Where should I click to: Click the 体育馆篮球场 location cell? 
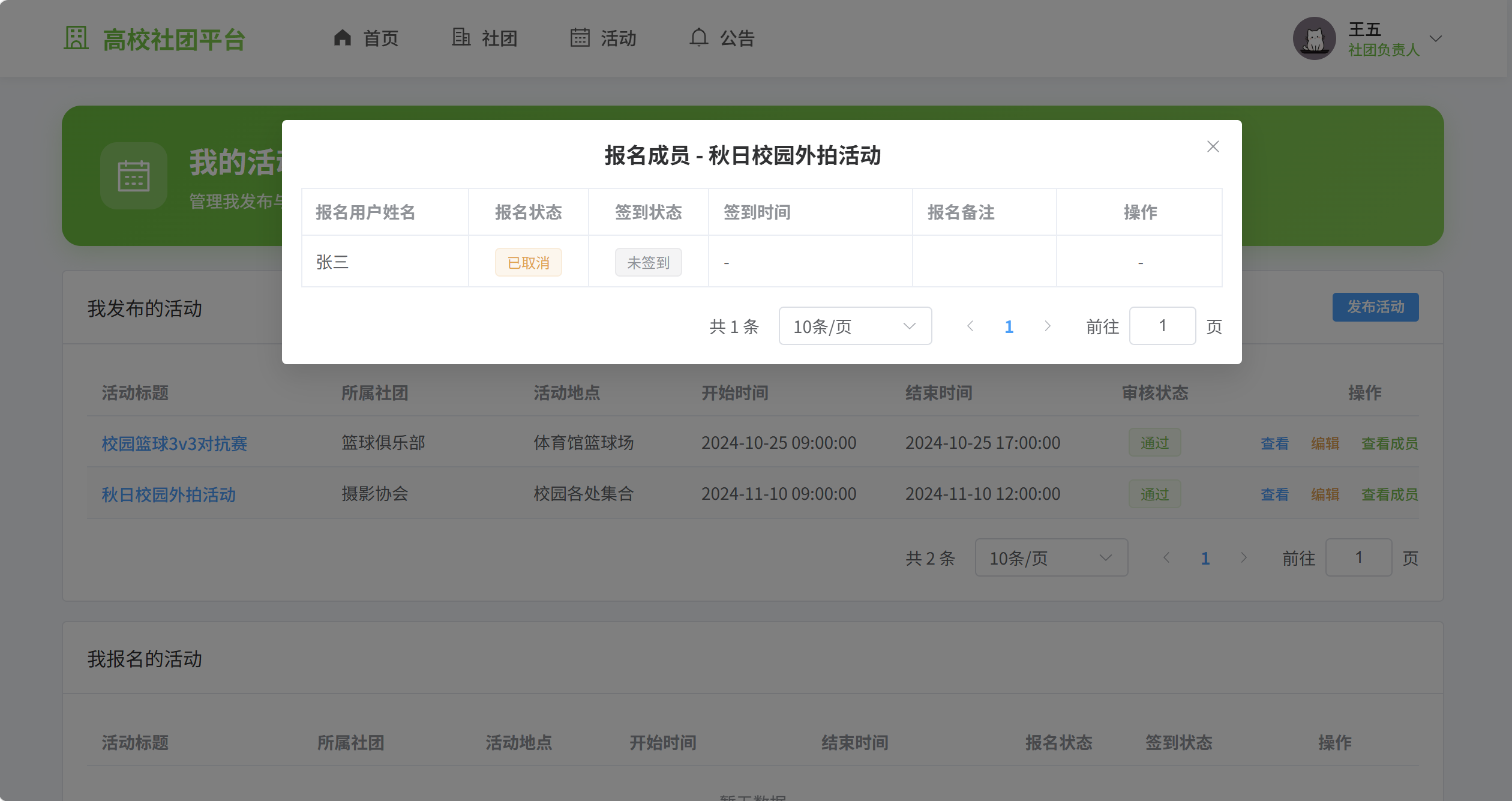pos(584,442)
